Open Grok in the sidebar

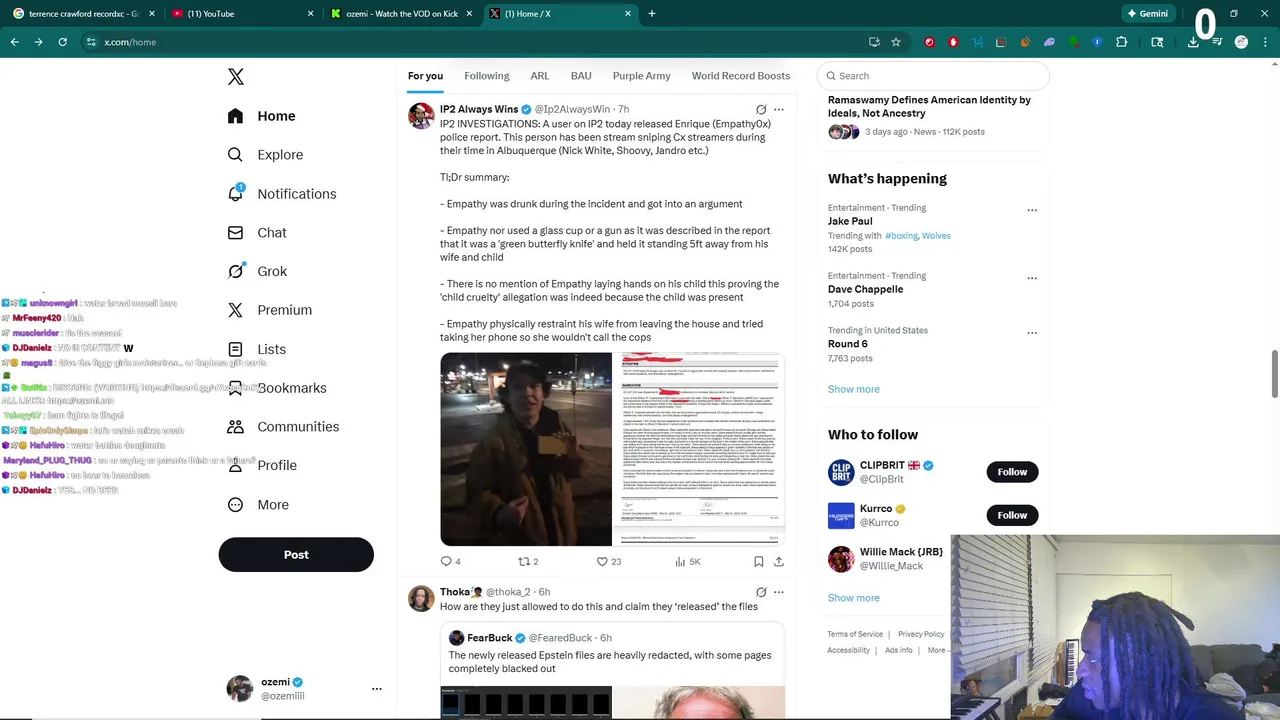pyautogui.click(x=257, y=271)
